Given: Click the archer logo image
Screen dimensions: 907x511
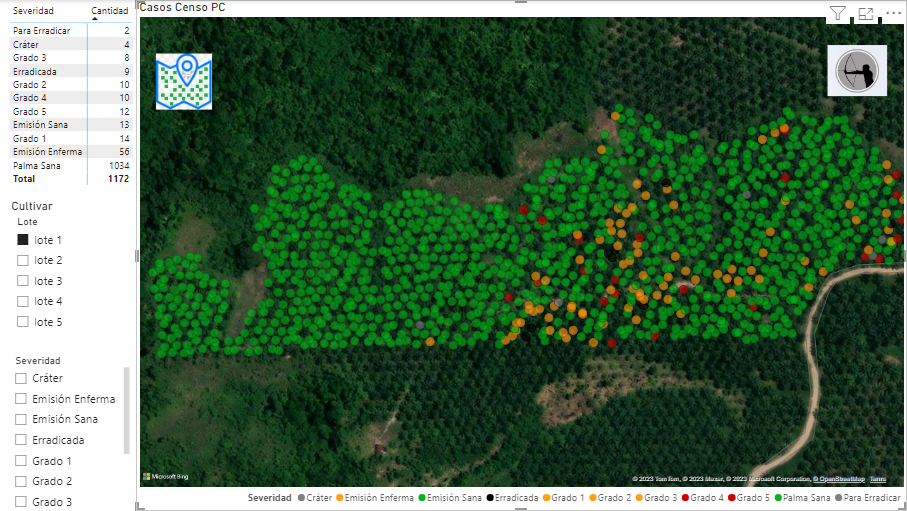Looking at the screenshot, I should coord(857,71).
